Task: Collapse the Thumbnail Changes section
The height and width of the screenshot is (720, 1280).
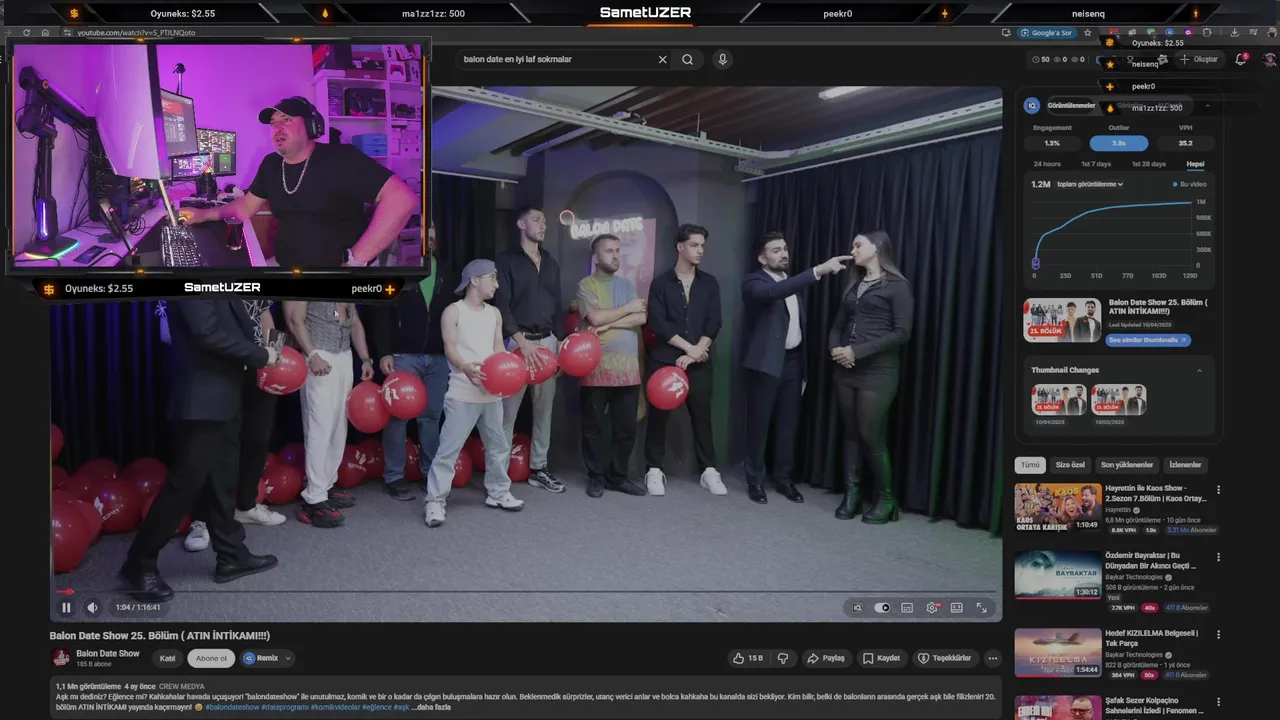Action: pyautogui.click(x=1200, y=370)
